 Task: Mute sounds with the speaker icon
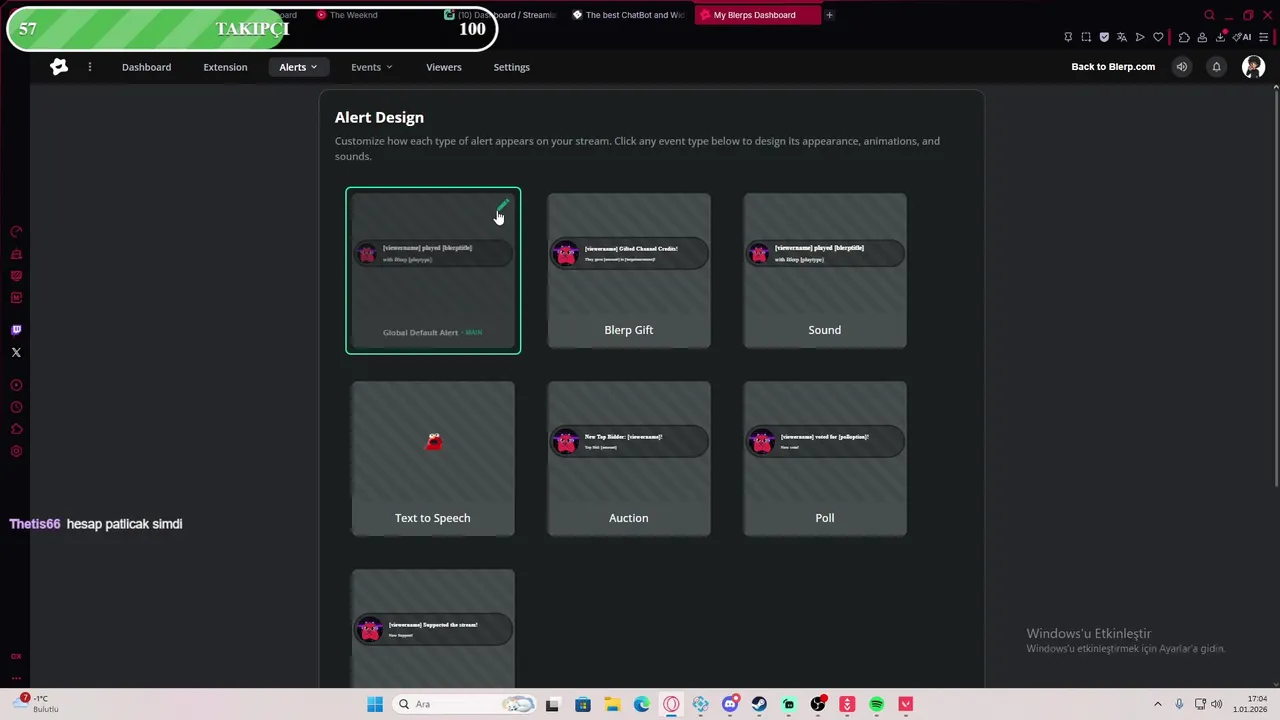click(x=1182, y=67)
